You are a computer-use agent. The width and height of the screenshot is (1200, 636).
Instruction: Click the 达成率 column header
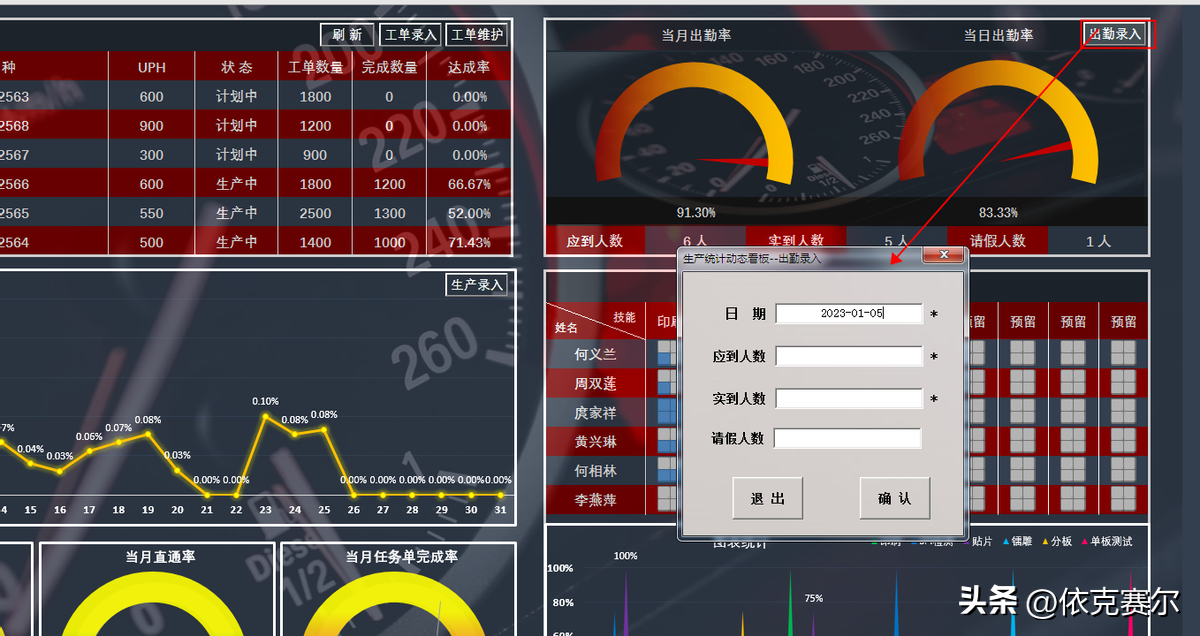pyautogui.click(x=469, y=67)
